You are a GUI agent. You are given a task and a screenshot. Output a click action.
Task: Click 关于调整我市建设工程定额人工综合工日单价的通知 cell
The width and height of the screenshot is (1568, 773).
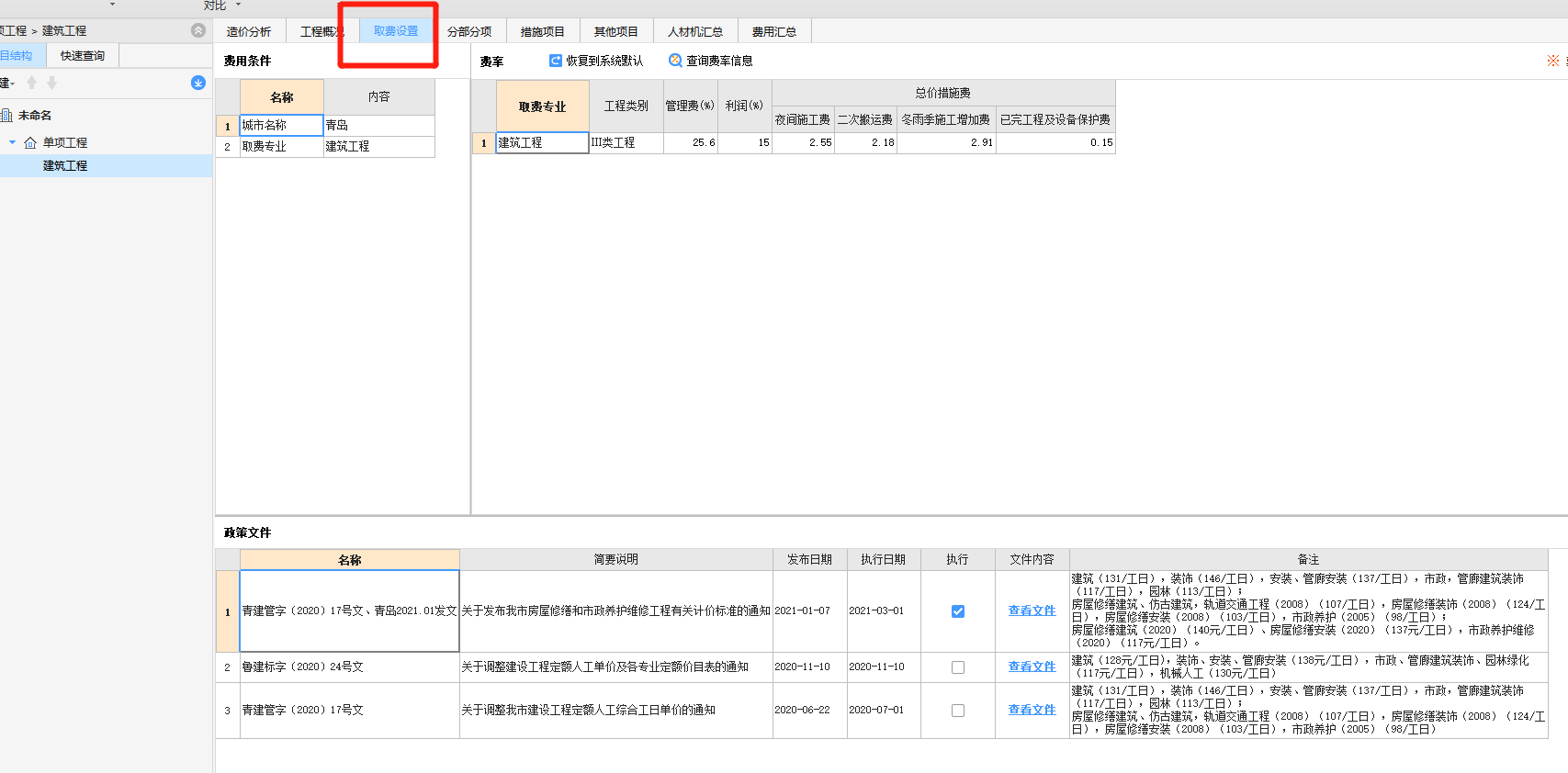615,711
